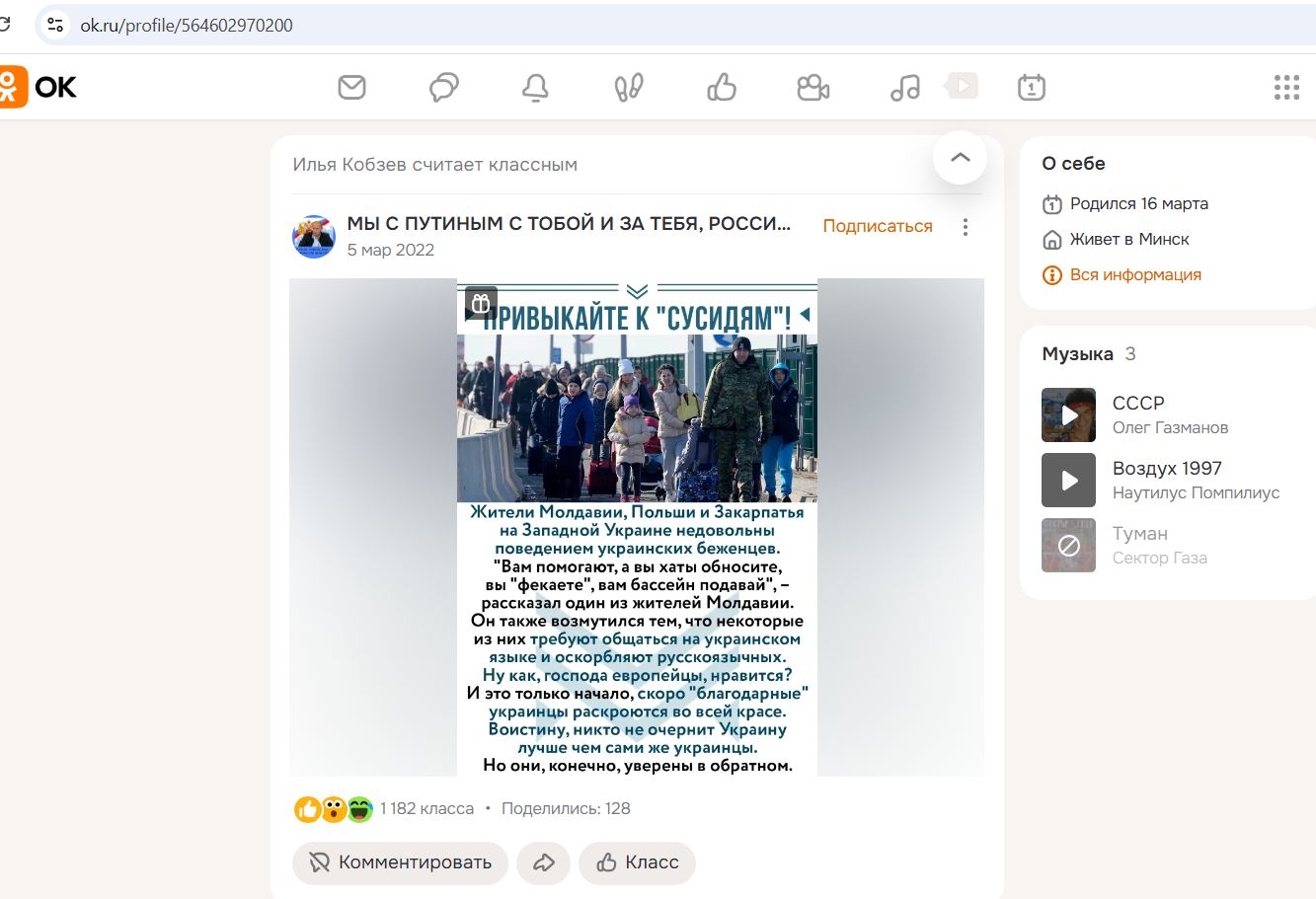
Task: Open the Вся информация link
Action: click(x=1134, y=275)
